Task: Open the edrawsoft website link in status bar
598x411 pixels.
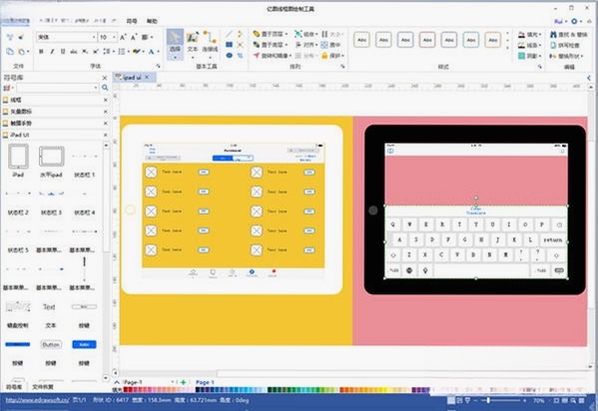Action: pyautogui.click(x=37, y=400)
